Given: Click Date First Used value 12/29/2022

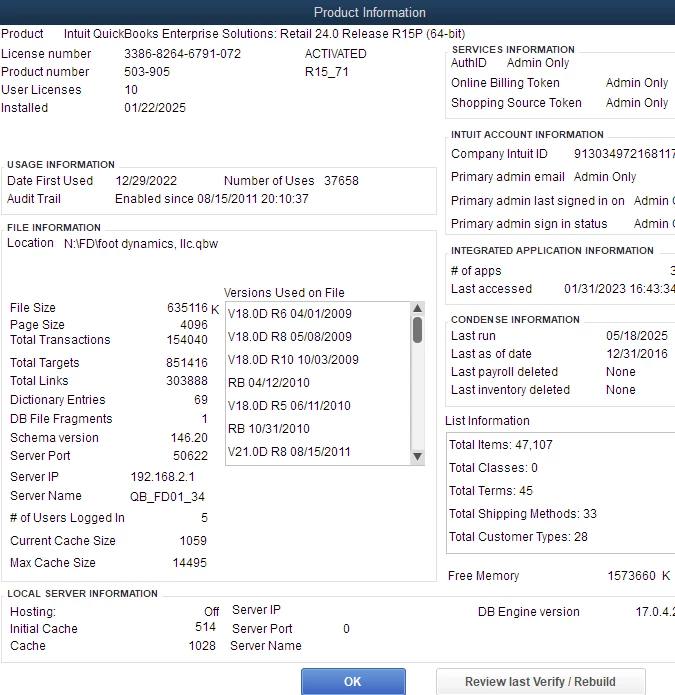Looking at the screenshot, I should [146, 181].
